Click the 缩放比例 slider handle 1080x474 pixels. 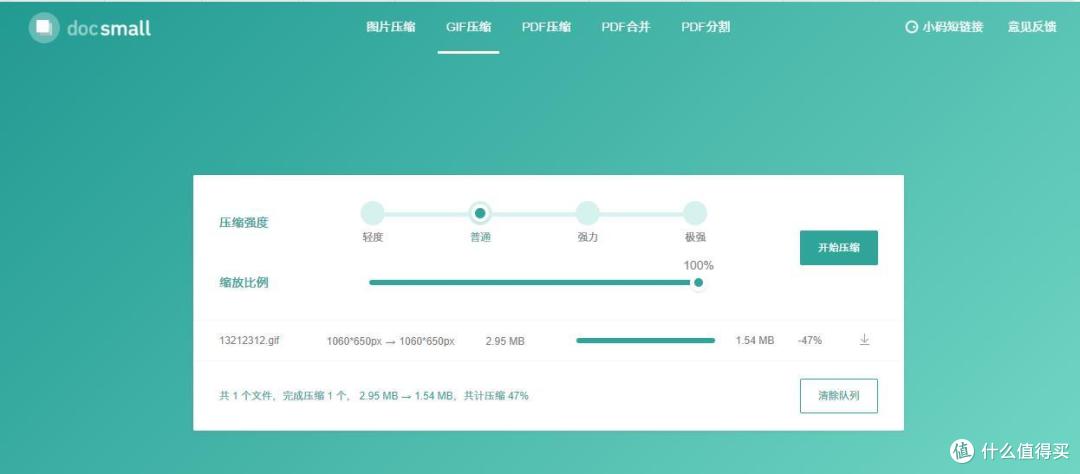tap(698, 282)
